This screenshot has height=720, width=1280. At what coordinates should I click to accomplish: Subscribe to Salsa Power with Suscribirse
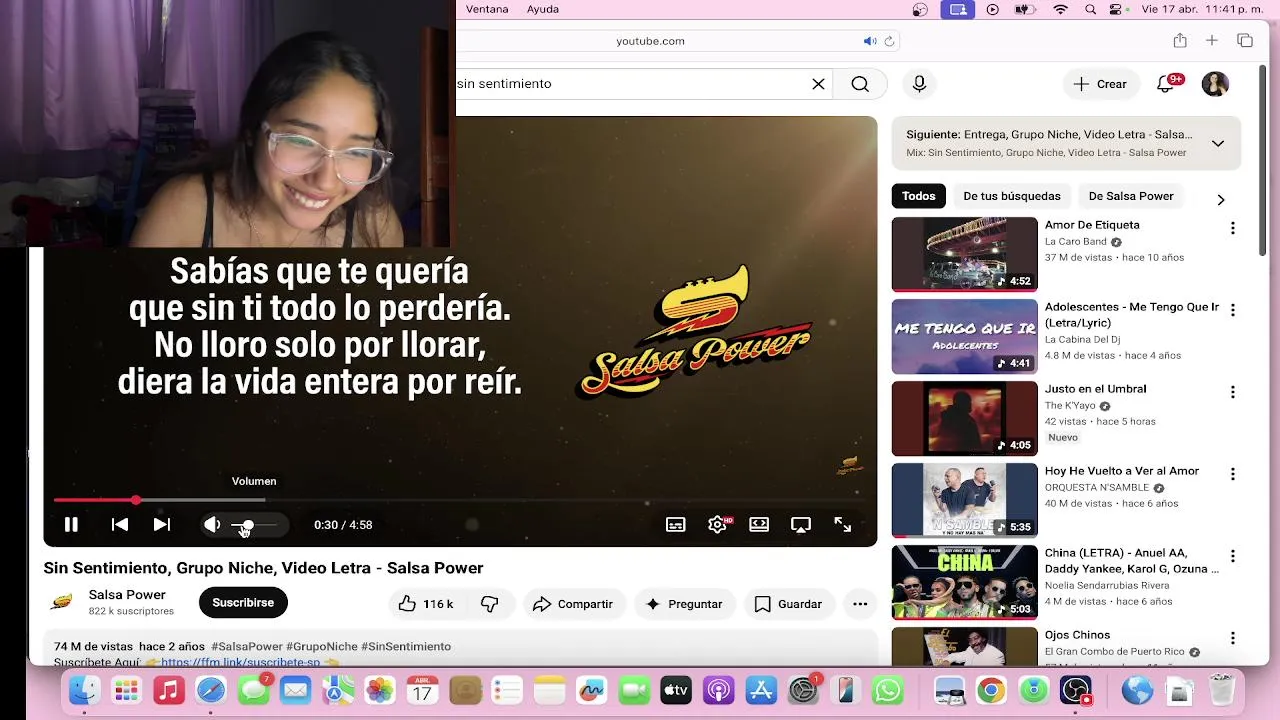tap(243, 602)
